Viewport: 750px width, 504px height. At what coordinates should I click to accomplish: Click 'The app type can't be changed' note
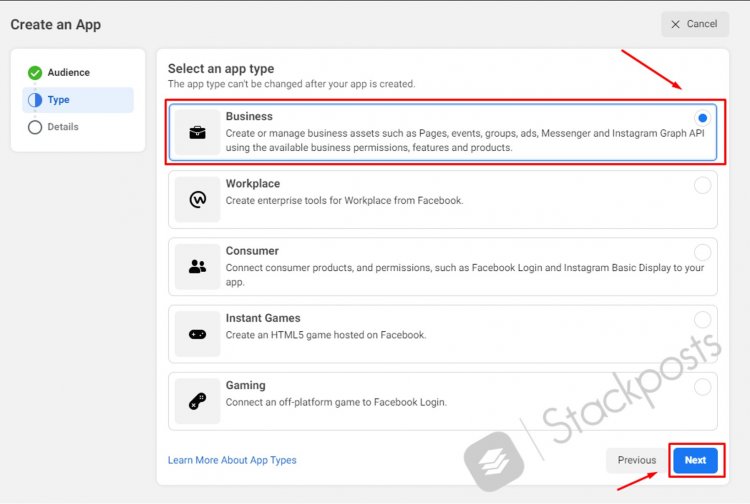click(291, 84)
